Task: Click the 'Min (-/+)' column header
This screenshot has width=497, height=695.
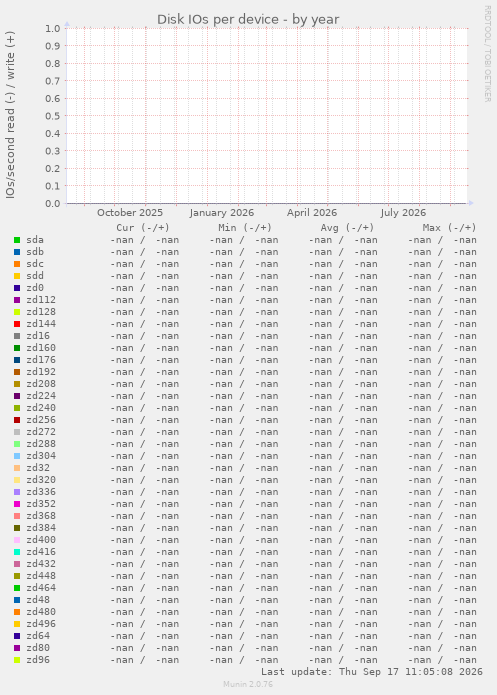Action: tap(245, 228)
